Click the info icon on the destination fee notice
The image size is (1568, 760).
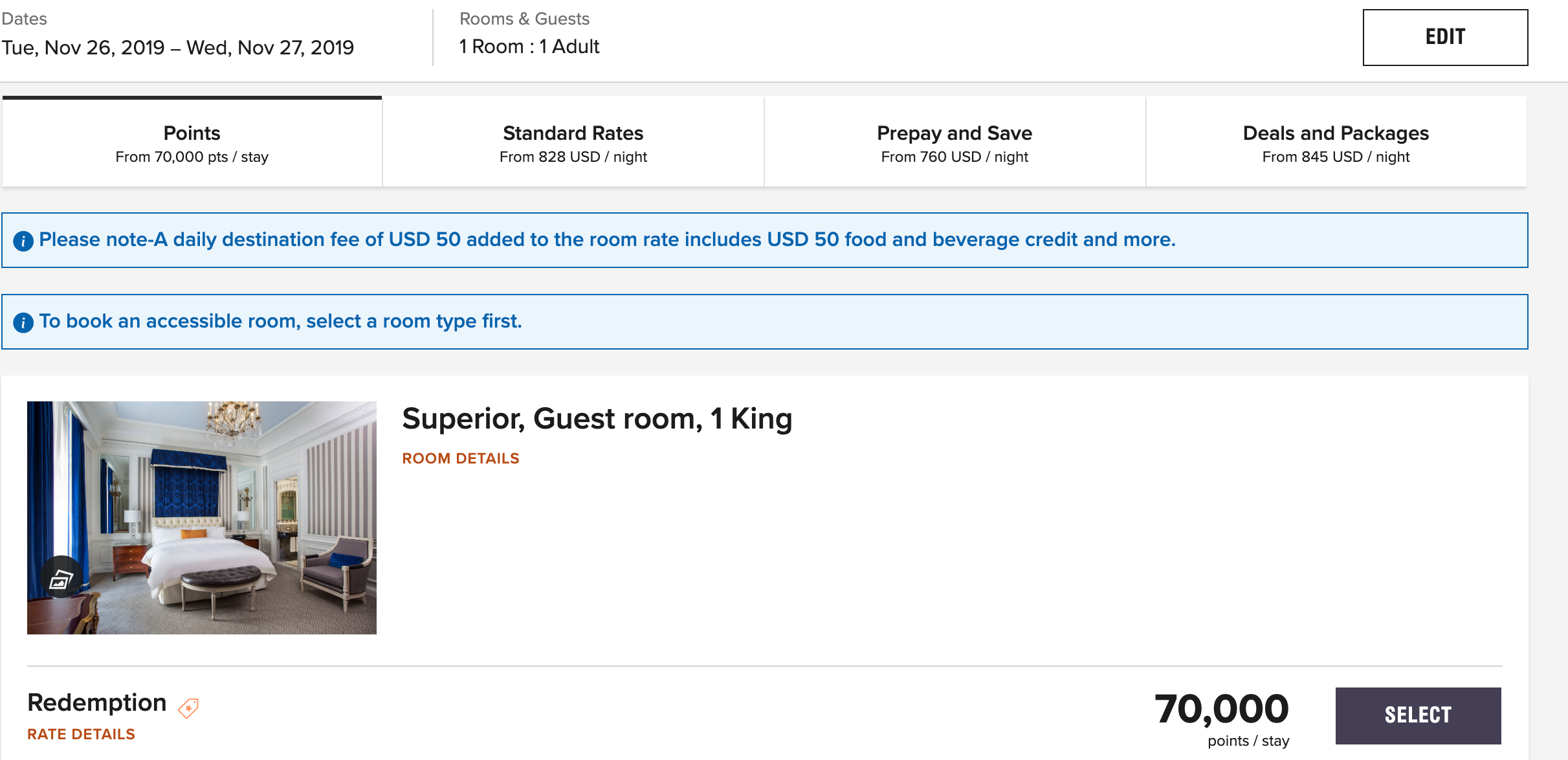coord(24,240)
